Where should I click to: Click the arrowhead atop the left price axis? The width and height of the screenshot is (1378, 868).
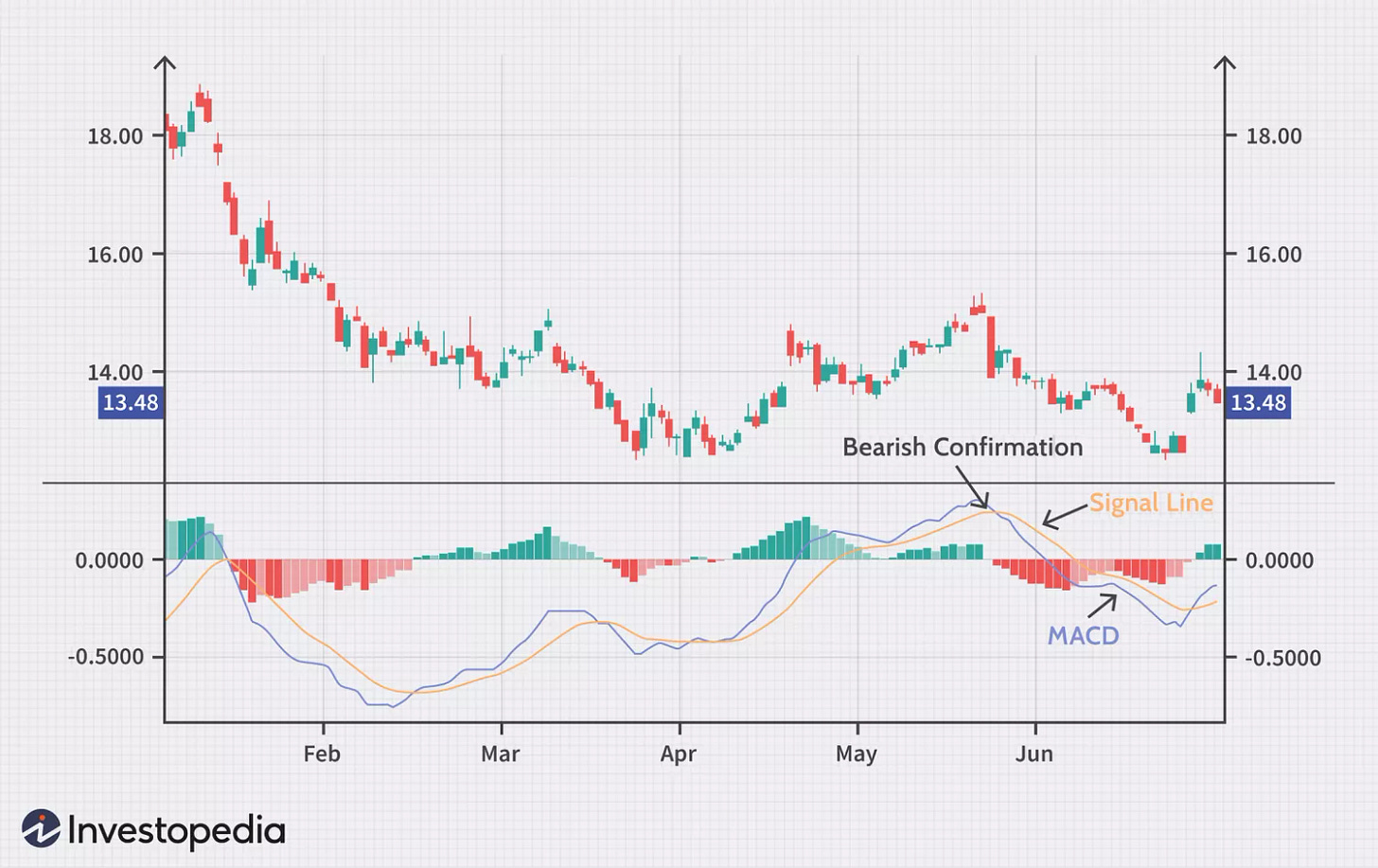(x=165, y=63)
